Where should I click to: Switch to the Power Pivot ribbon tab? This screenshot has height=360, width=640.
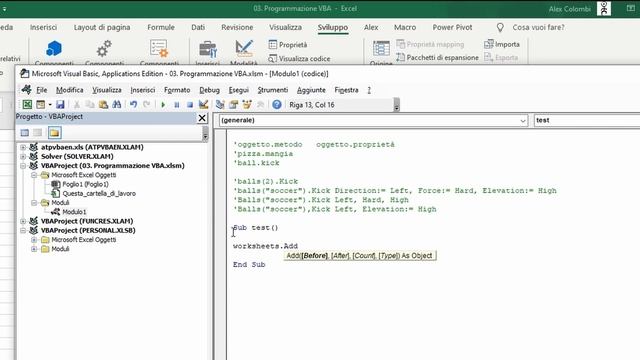pyautogui.click(x=452, y=27)
